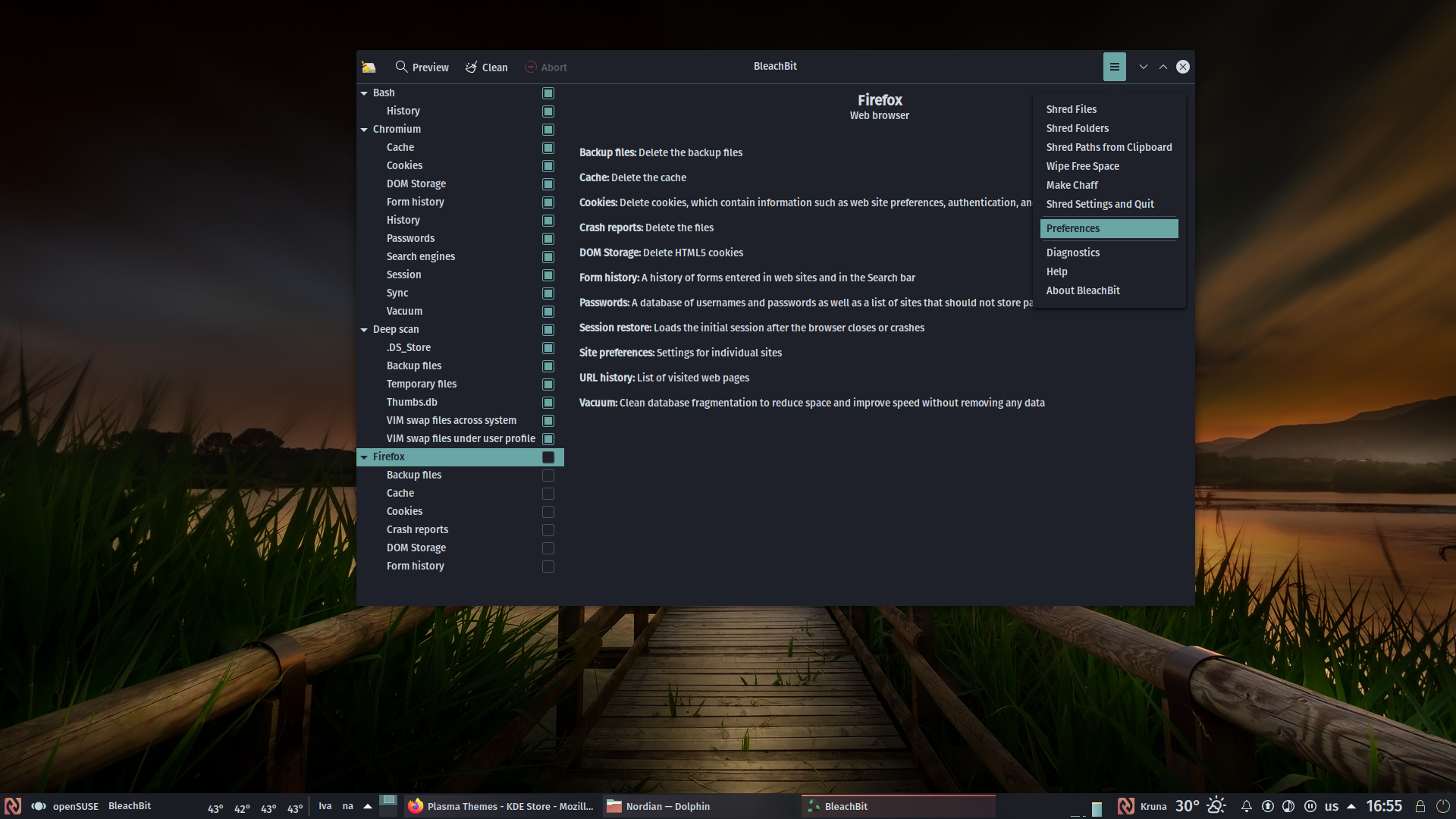This screenshot has width=1456, height=819.
Task: Collapse the Bash tree group
Action: coord(364,93)
